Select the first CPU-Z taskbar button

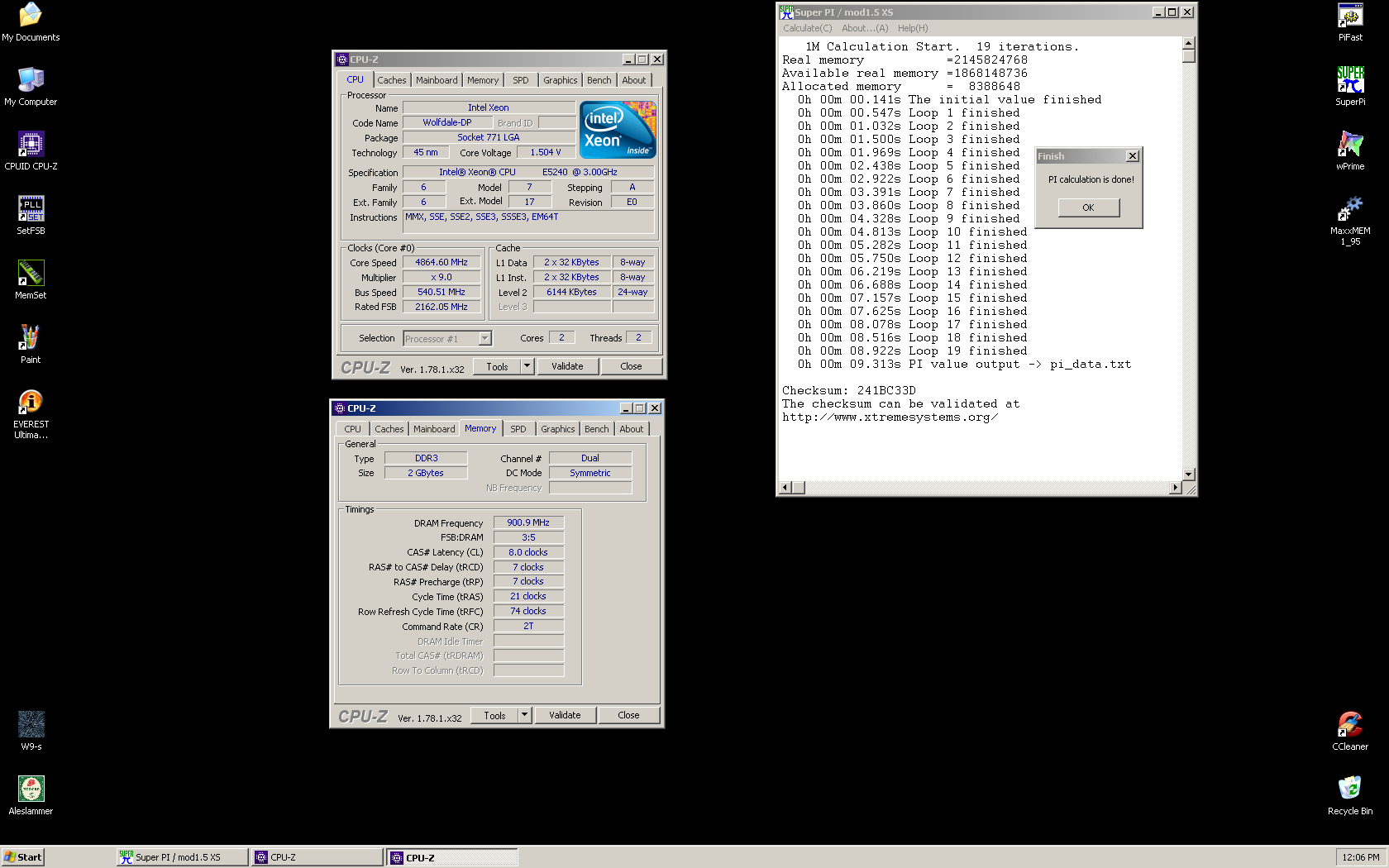pyautogui.click(x=317, y=857)
